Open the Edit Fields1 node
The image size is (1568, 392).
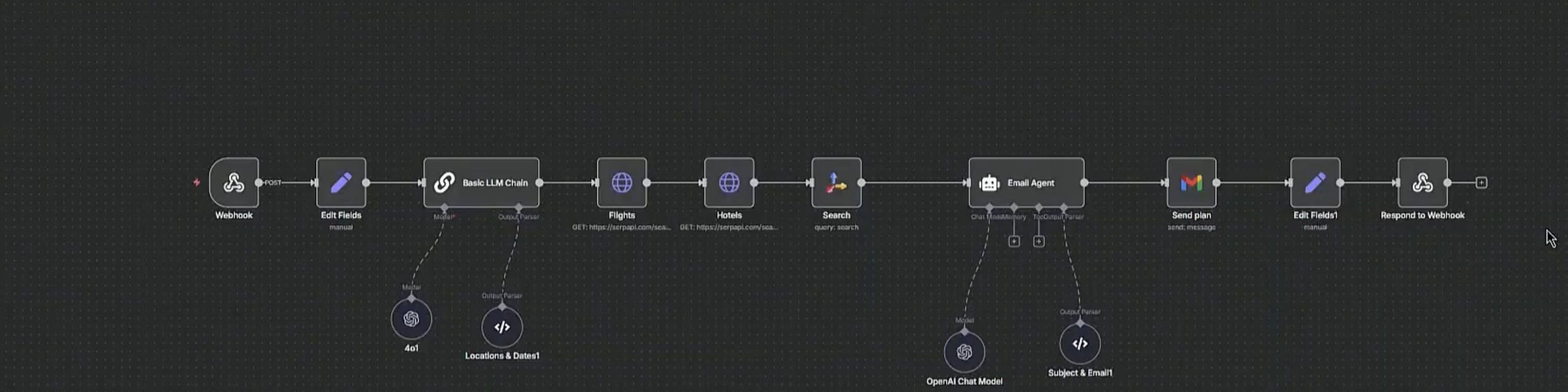(x=1315, y=183)
